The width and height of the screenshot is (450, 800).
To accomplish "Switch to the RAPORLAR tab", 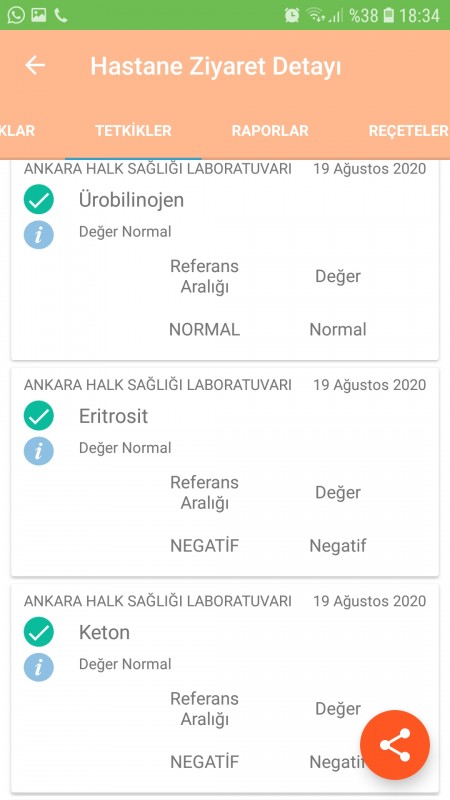I will point(270,131).
